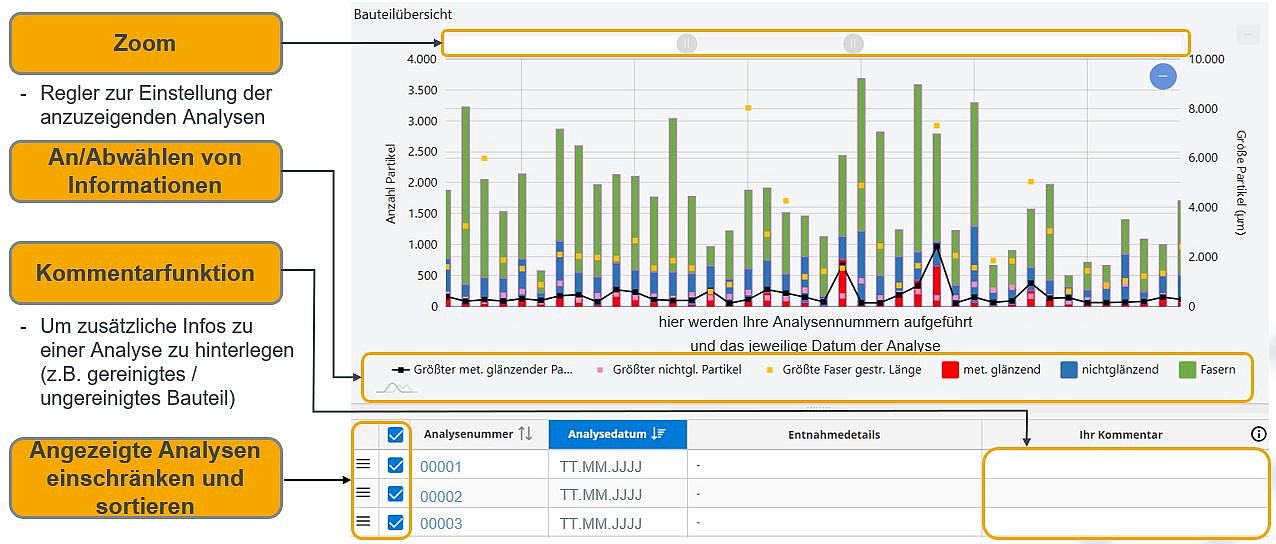Click the drag handle icon for row 00003
Screen dimensions: 1276x544
click(364, 521)
